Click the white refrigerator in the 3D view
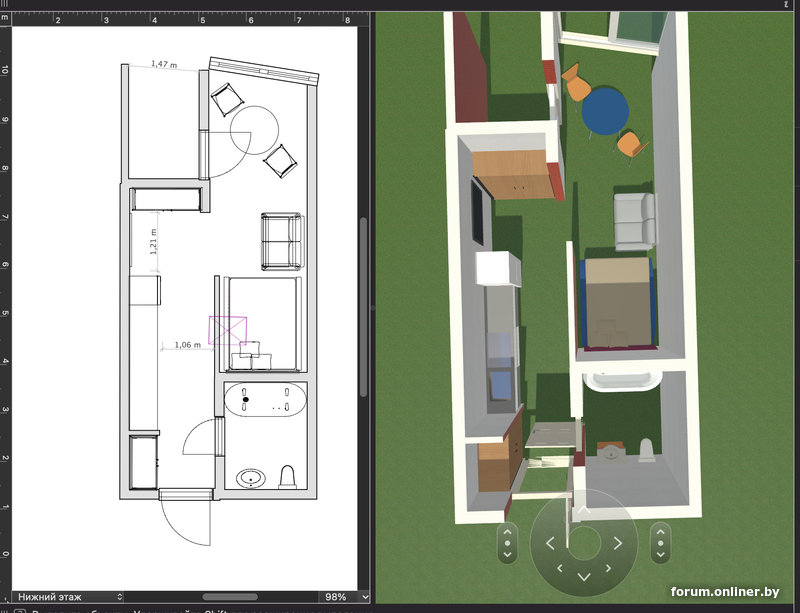The height and width of the screenshot is (613, 800). 498,268
